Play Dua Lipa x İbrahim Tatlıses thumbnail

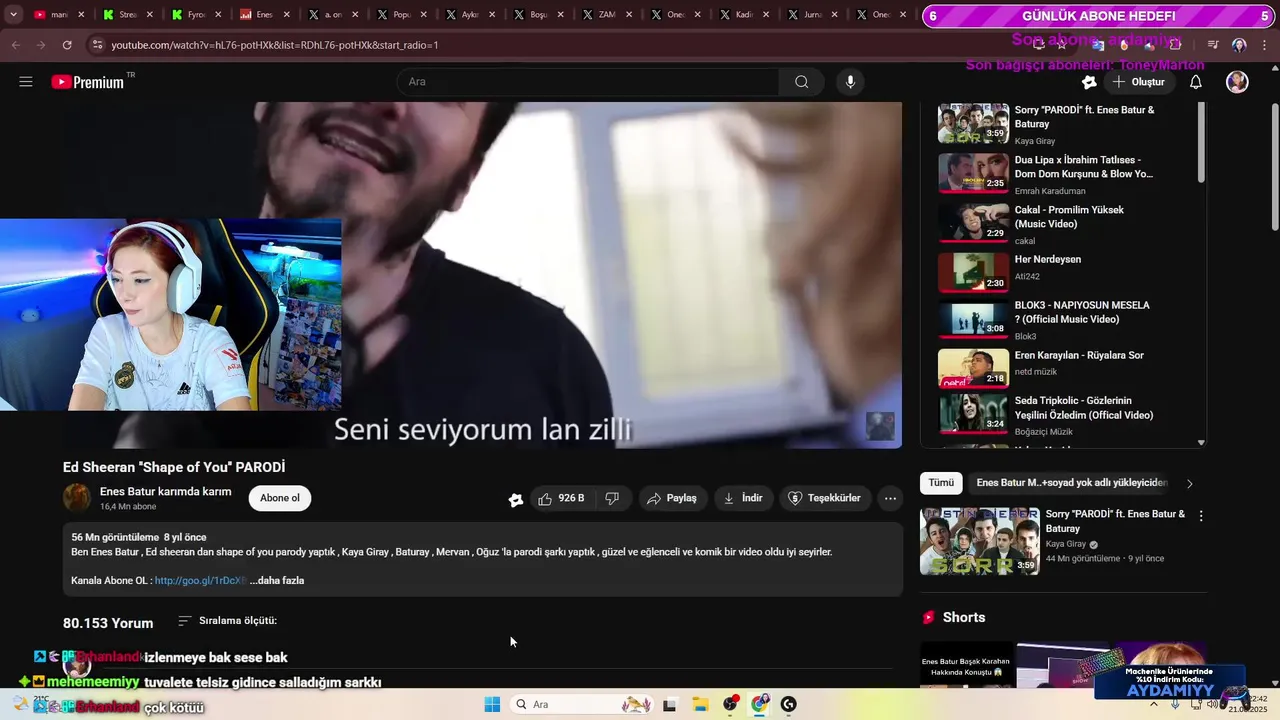point(973,173)
